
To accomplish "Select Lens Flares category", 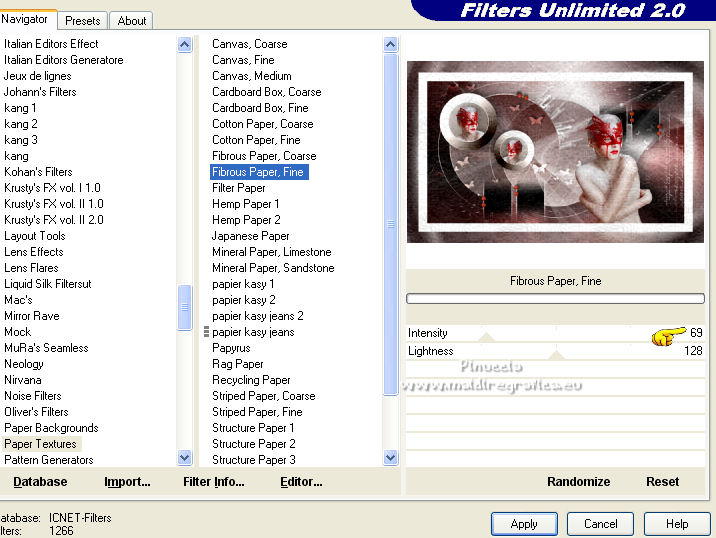I will coord(32,268).
